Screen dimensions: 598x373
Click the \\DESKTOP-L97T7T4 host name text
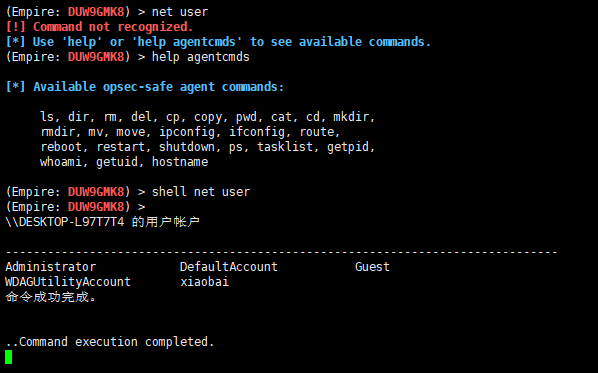pos(65,222)
